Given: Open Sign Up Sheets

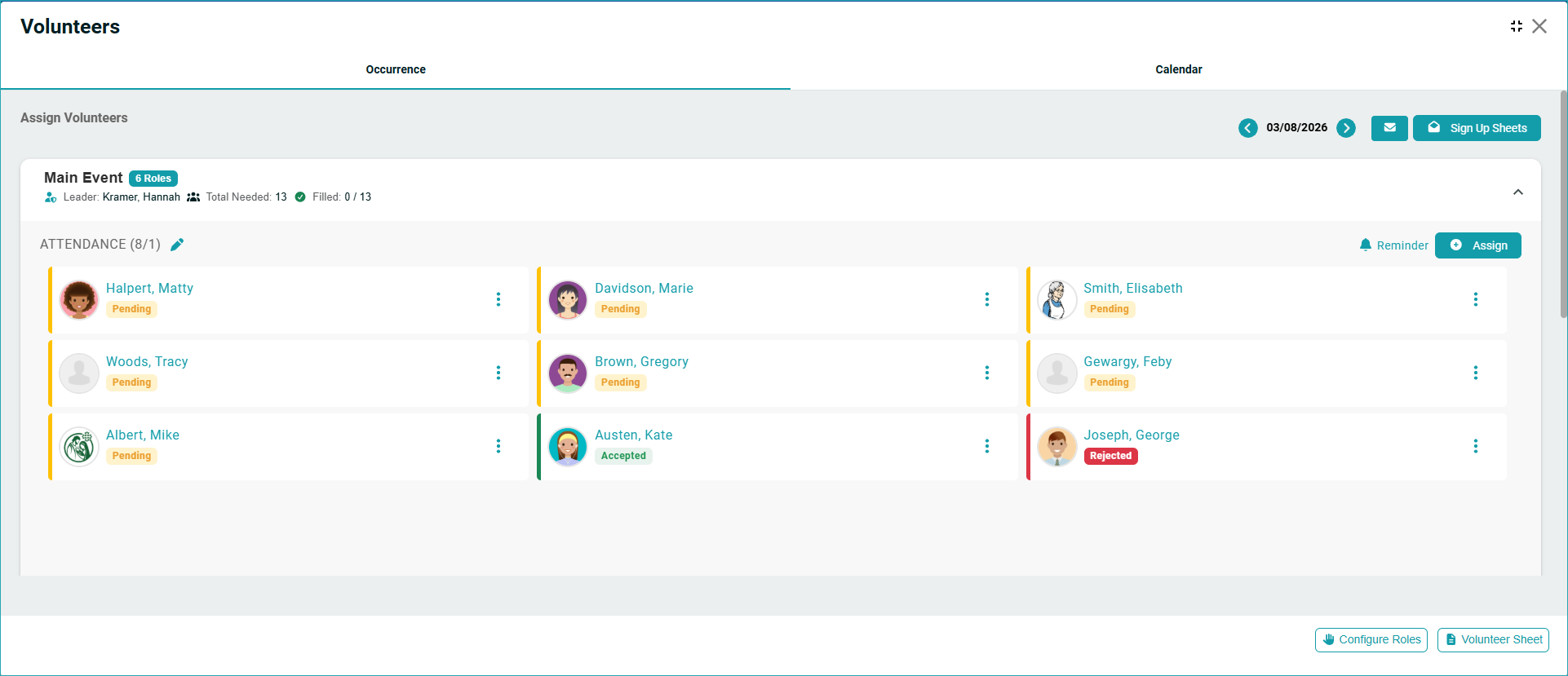Looking at the screenshot, I should [1477, 128].
